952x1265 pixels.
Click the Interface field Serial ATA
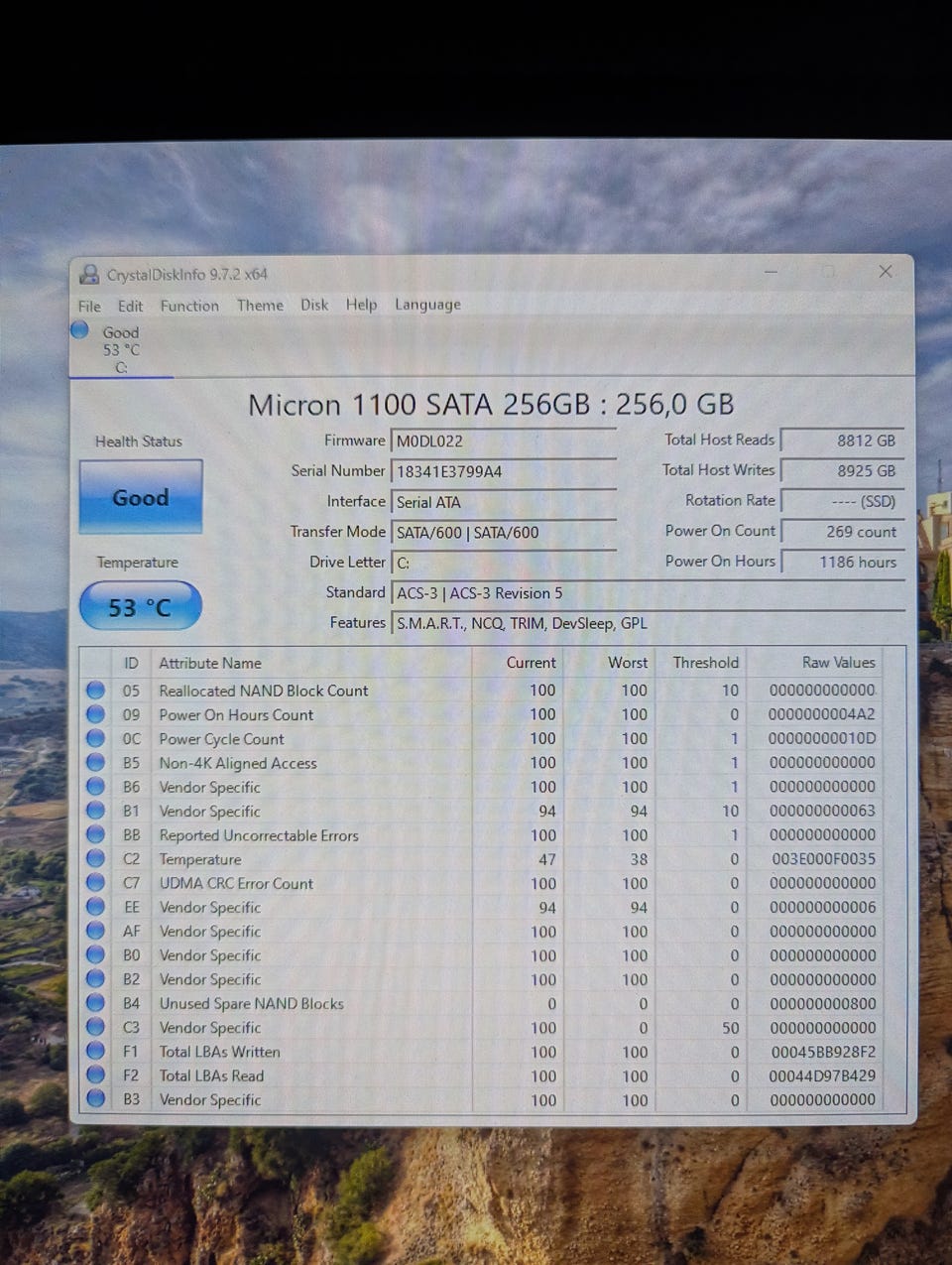tap(504, 502)
